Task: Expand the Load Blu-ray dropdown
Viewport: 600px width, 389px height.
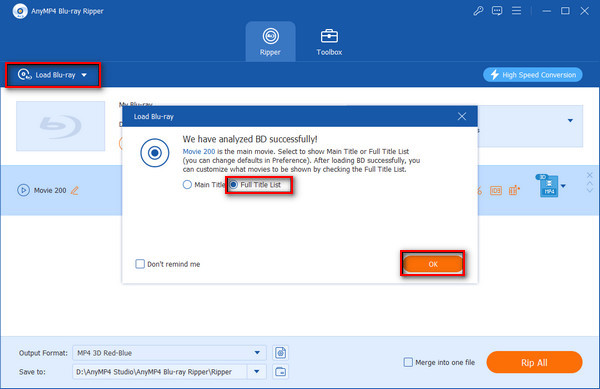Action: 84,75
